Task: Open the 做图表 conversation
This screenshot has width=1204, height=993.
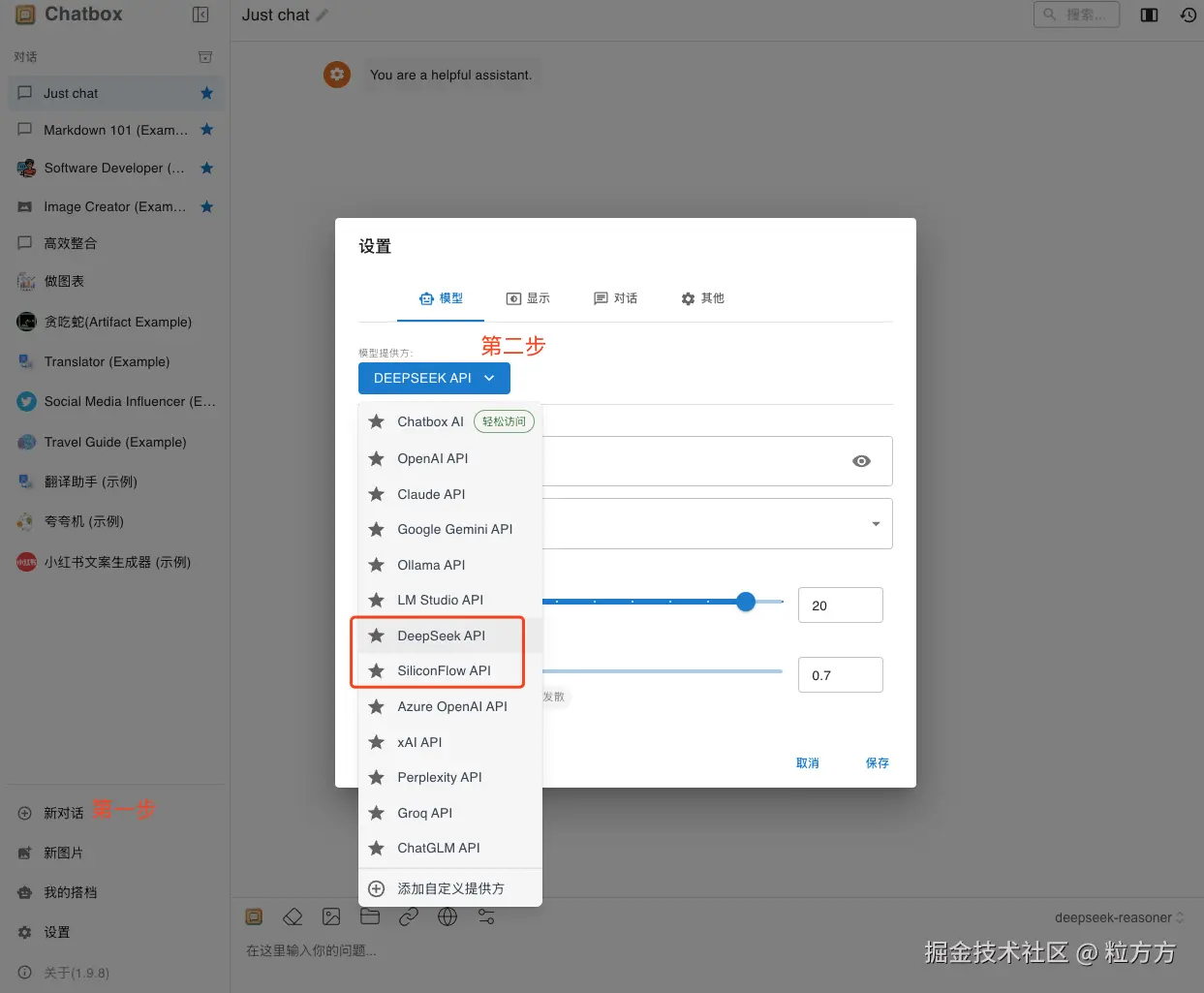Action: [115, 281]
